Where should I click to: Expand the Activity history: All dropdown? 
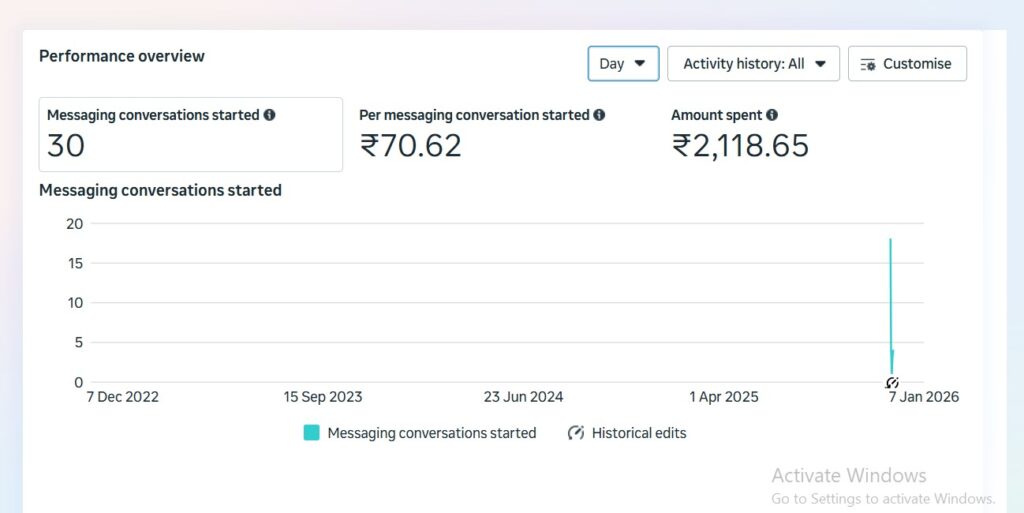click(x=753, y=64)
